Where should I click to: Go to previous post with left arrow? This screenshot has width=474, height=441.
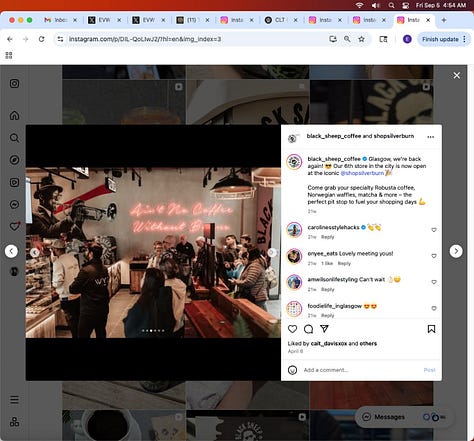coord(11,251)
